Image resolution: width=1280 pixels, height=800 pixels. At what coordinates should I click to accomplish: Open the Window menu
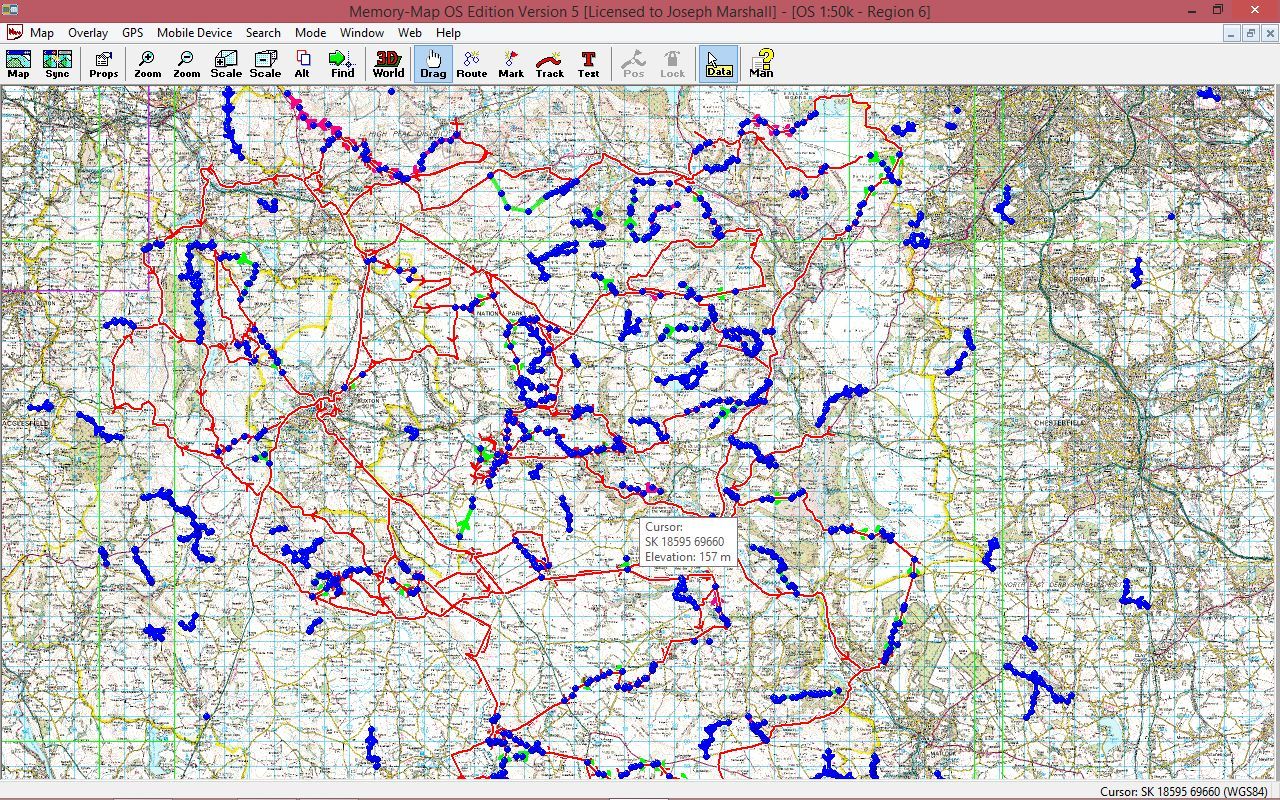click(x=362, y=33)
